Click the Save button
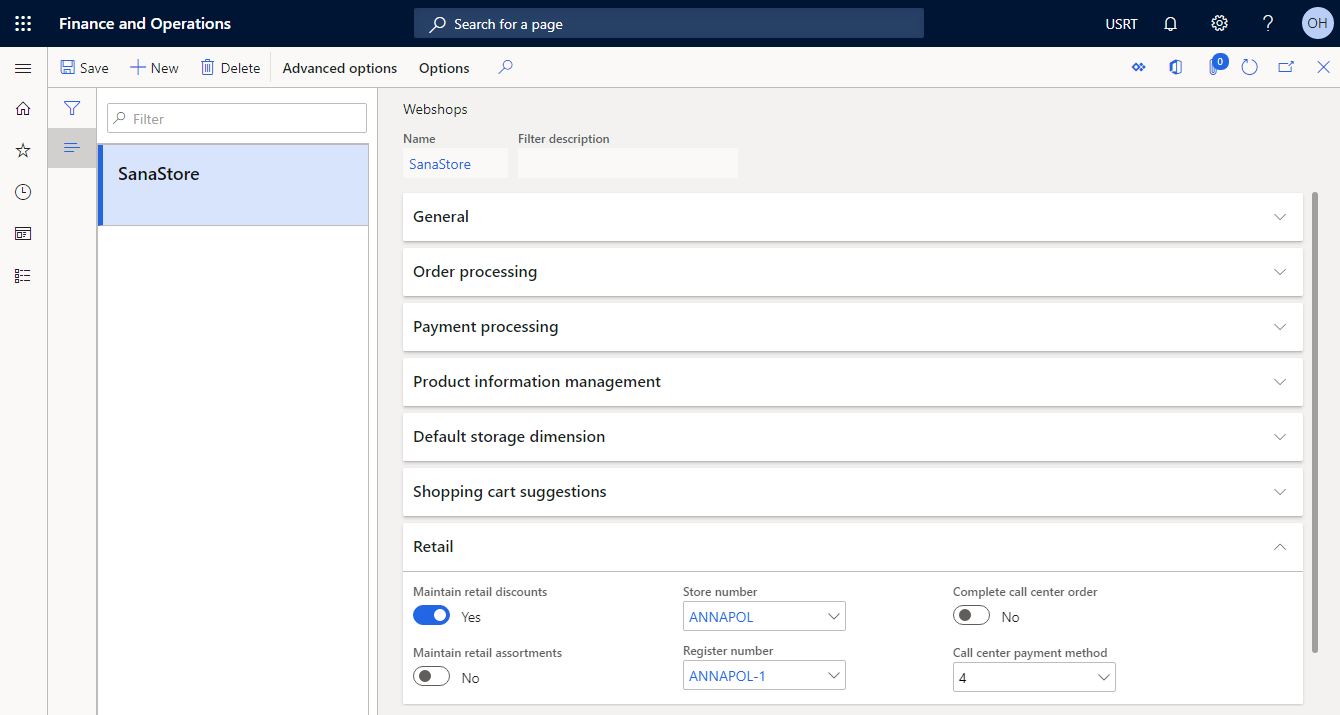 coord(84,68)
